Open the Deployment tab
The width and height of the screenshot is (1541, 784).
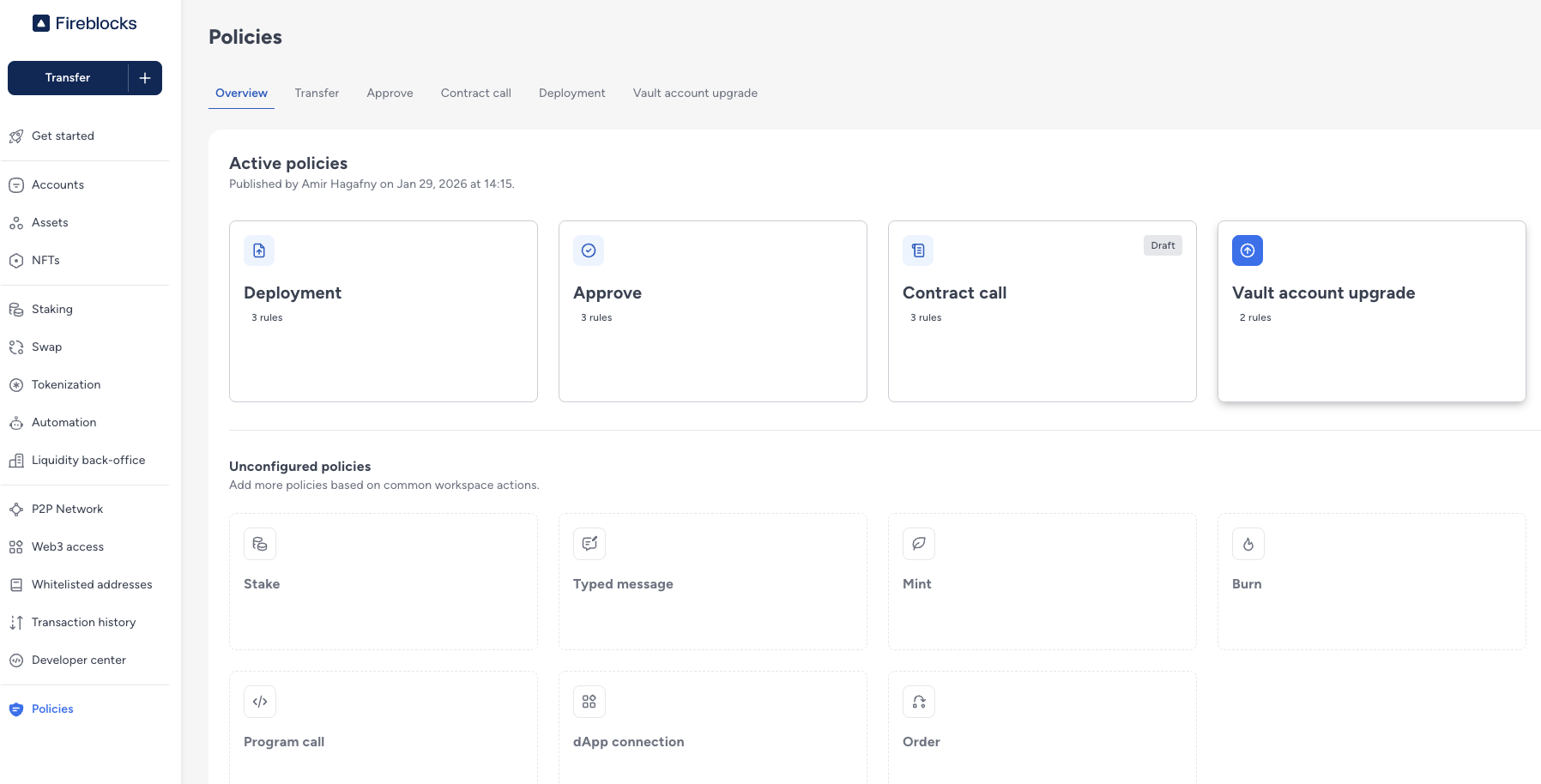point(572,93)
